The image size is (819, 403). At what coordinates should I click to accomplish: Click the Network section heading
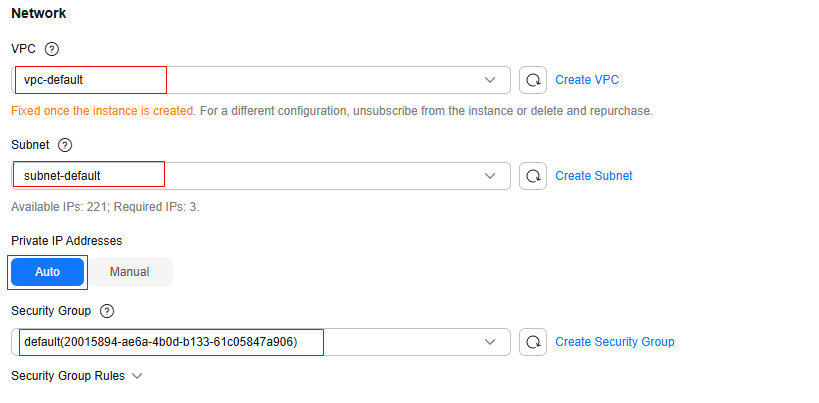39,15
